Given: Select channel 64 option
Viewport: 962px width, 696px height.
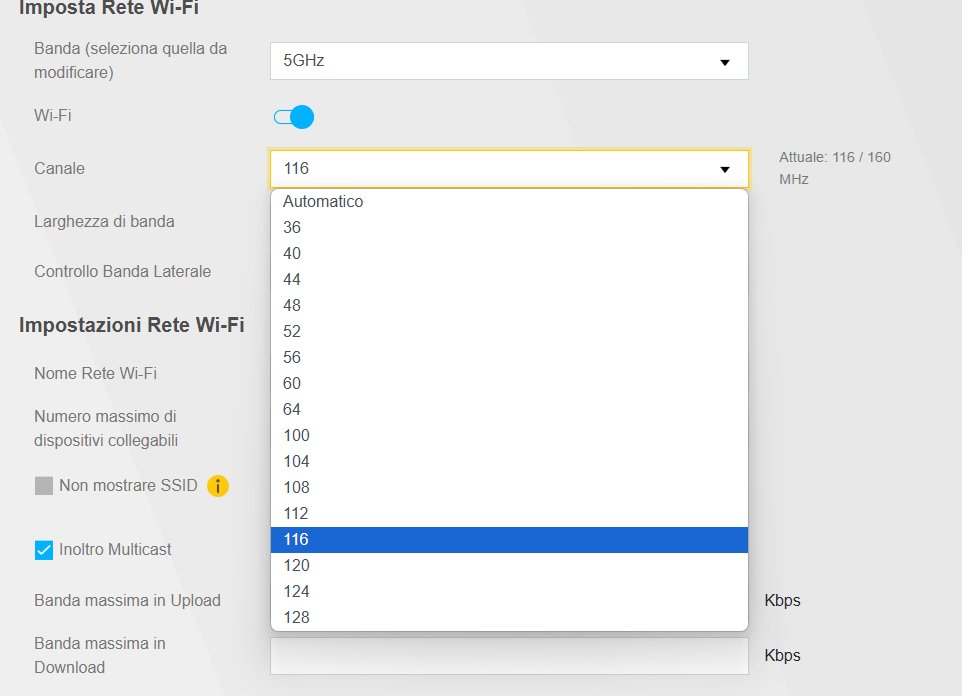Looking at the screenshot, I should click(x=508, y=409).
